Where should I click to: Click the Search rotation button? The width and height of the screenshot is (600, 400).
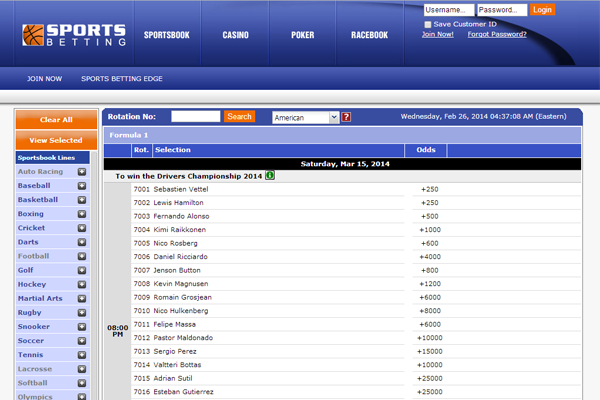point(240,116)
